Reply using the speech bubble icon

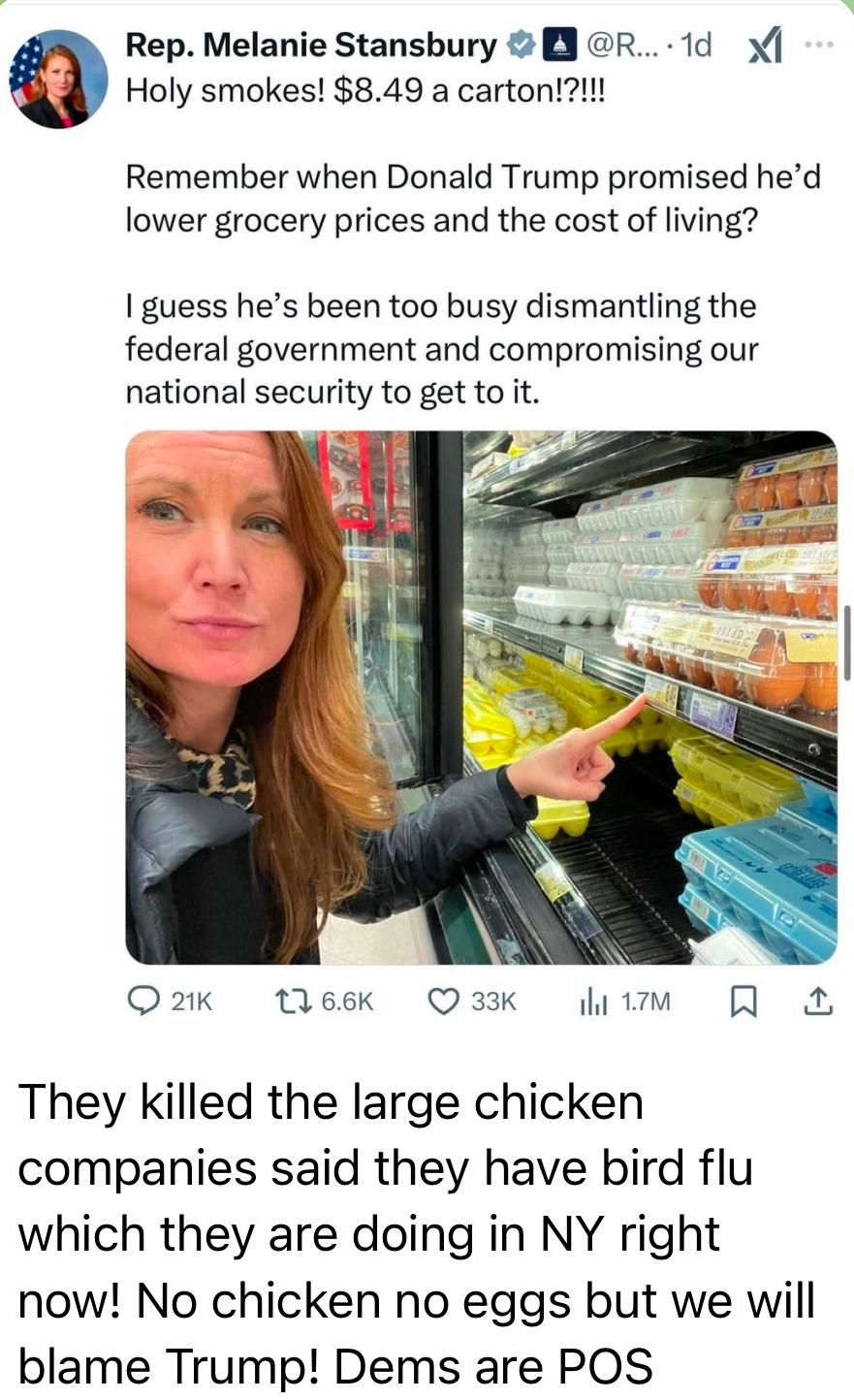145,1001
